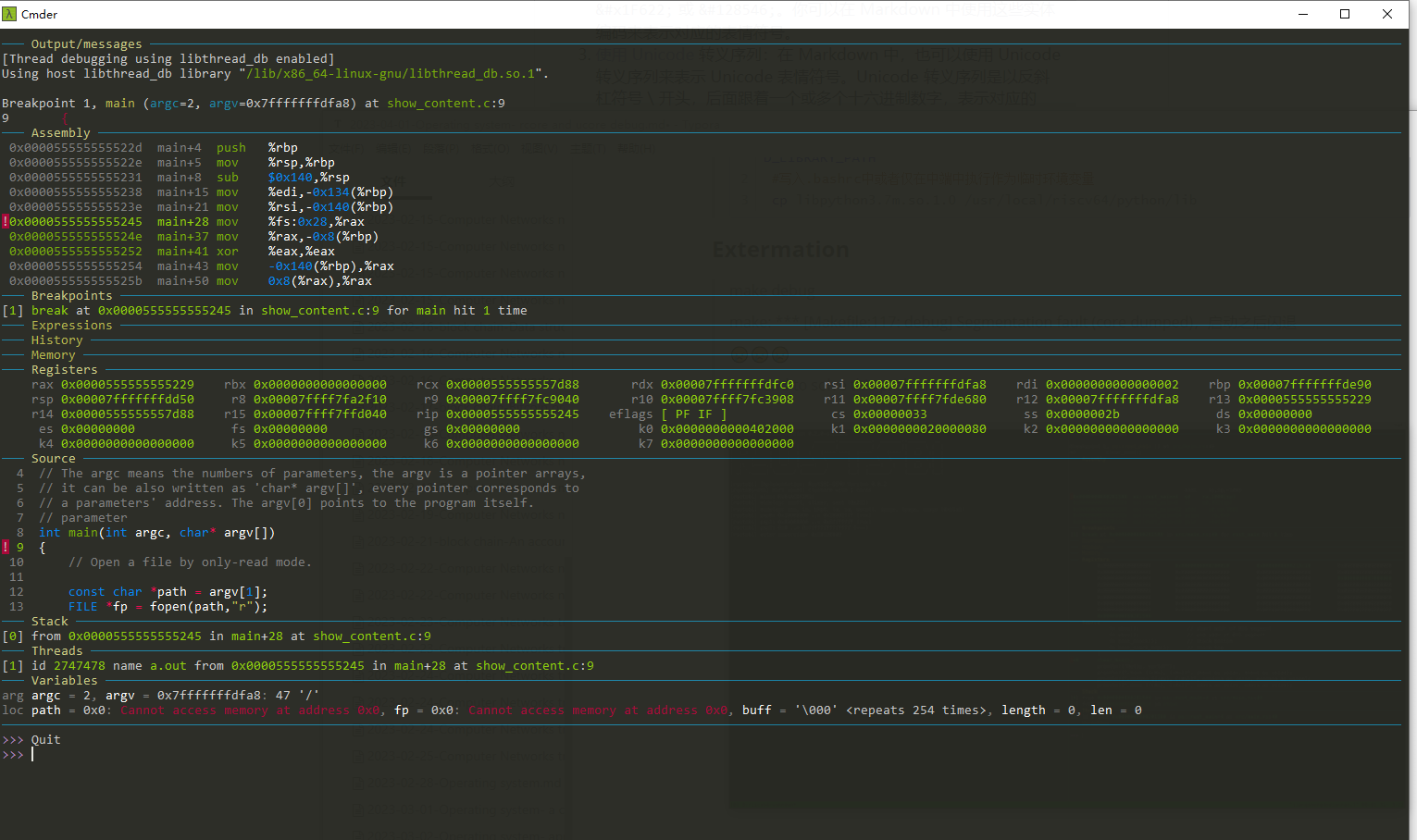
Task: Click the Variables section header
Action: coord(64,681)
